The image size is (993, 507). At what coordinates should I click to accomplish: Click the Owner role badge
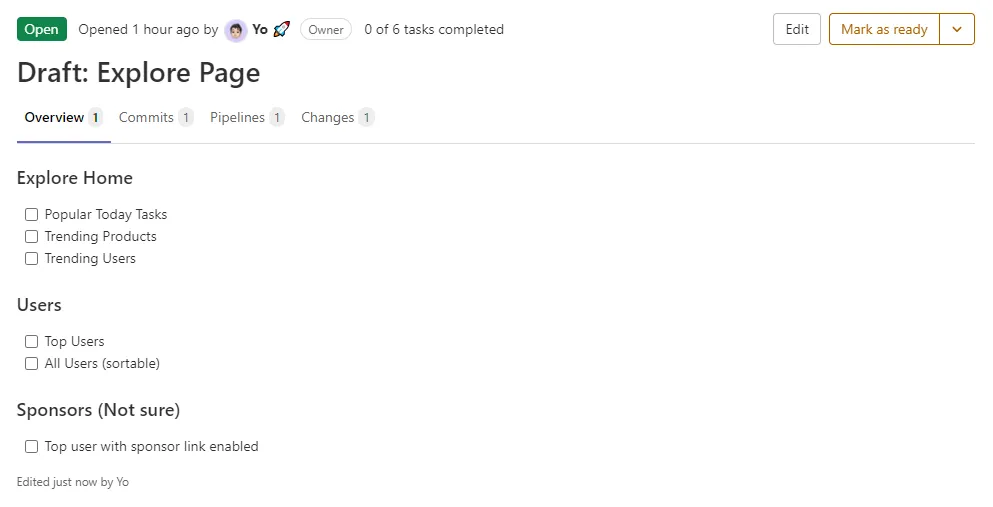(326, 30)
